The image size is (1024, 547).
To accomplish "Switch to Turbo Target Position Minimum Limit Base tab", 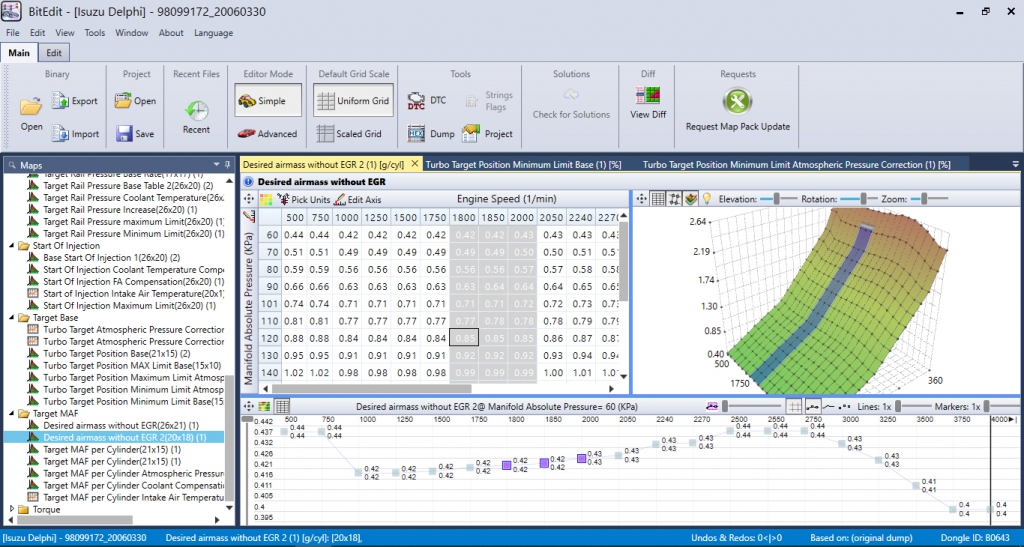I will (523, 164).
